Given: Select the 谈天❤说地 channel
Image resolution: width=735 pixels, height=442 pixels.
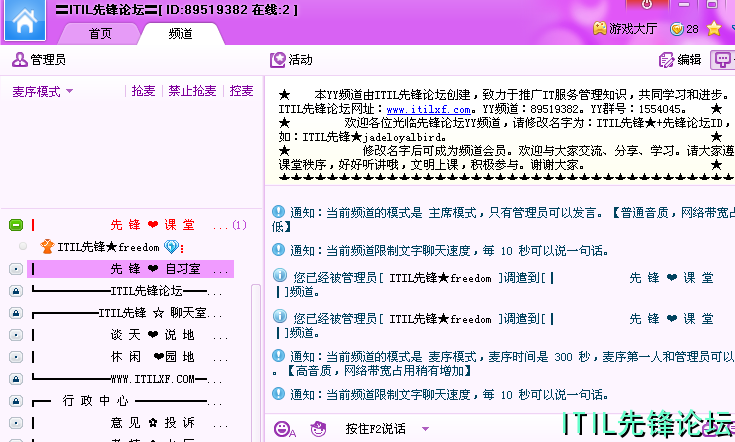Looking at the screenshot, I should 152,335.
